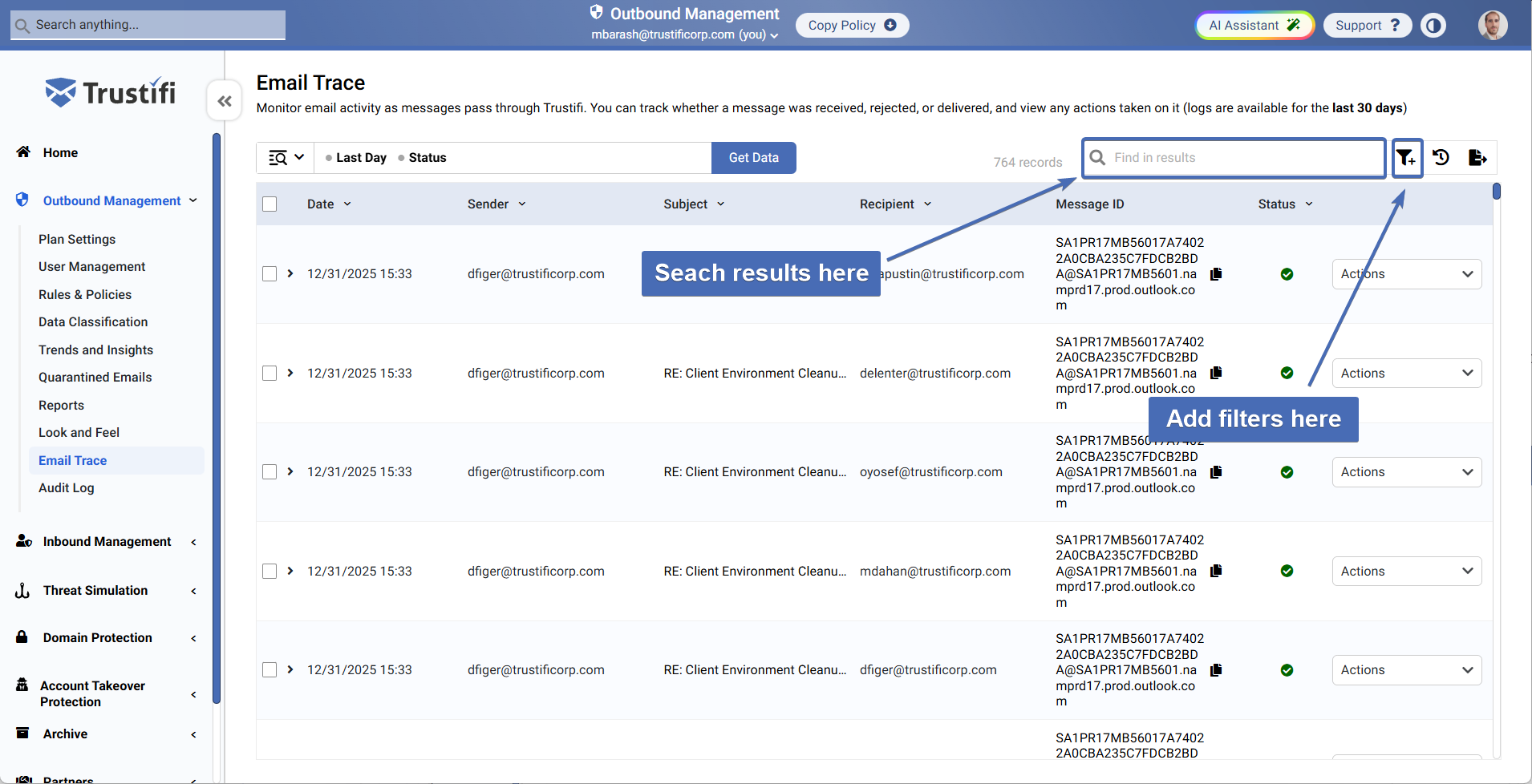Image resolution: width=1532 pixels, height=784 pixels.
Task: Expand row details for mdahan@trustificorp.com
Action: [290, 571]
